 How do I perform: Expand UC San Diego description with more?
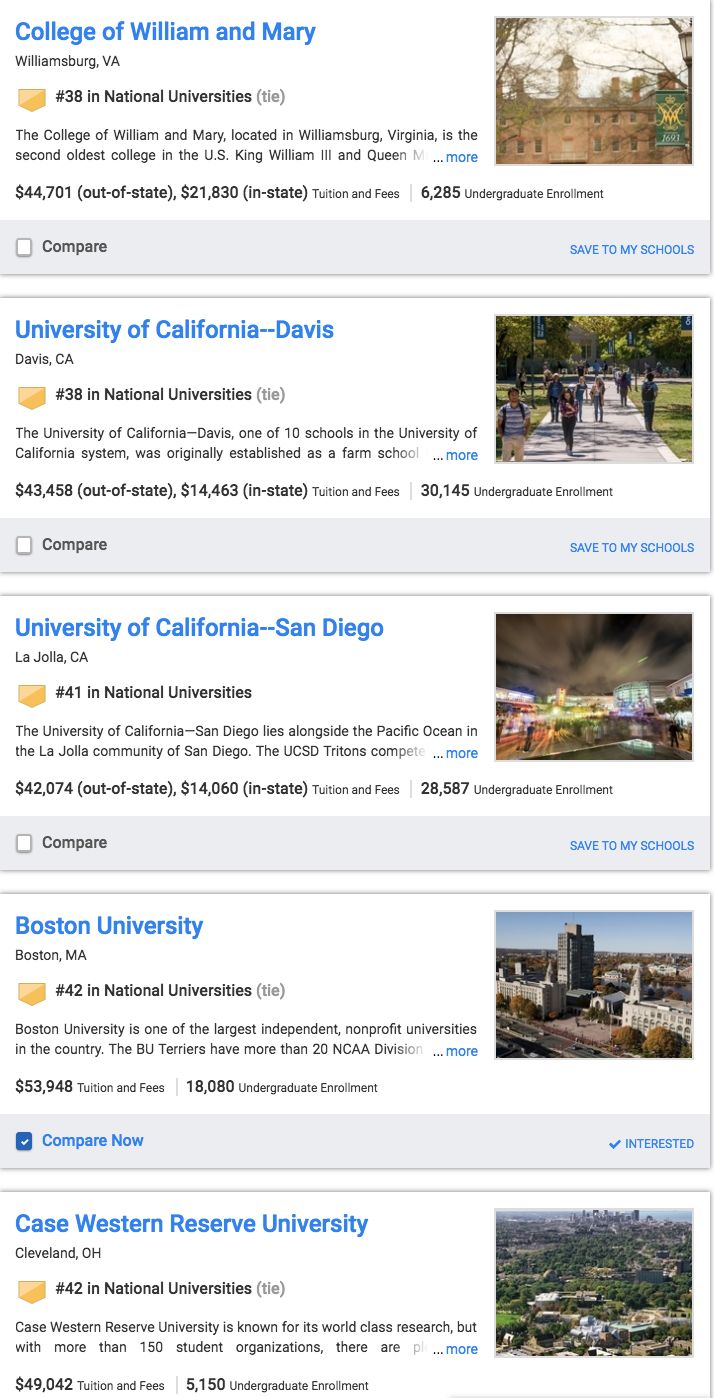[461, 753]
